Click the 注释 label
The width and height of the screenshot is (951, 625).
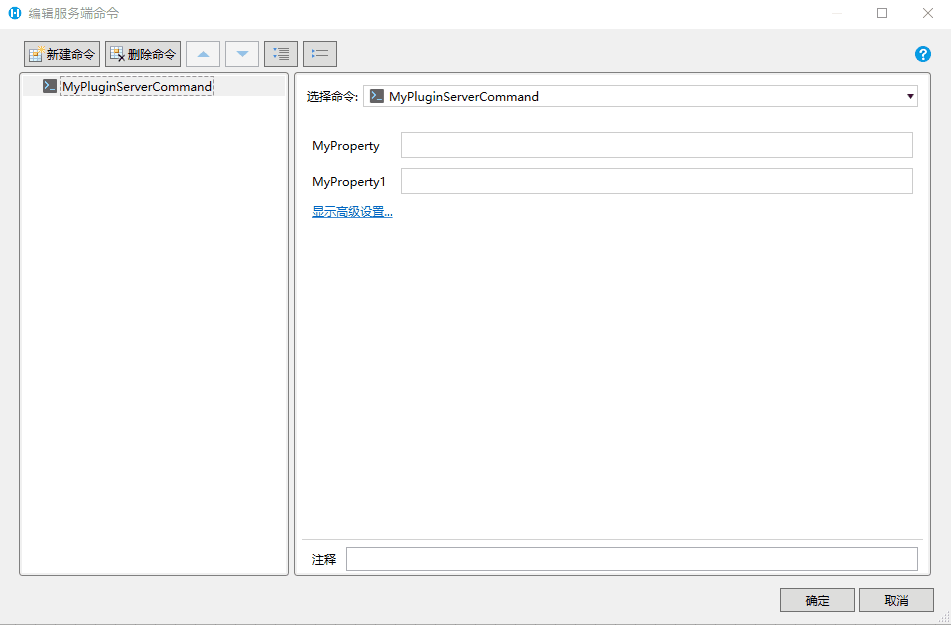click(324, 559)
